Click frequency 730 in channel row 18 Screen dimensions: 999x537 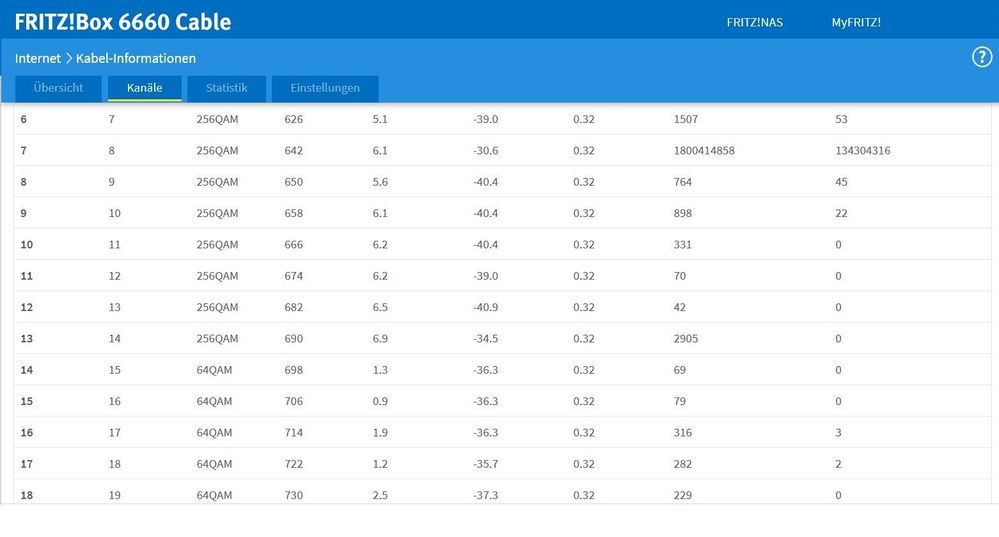click(x=294, y=495)
